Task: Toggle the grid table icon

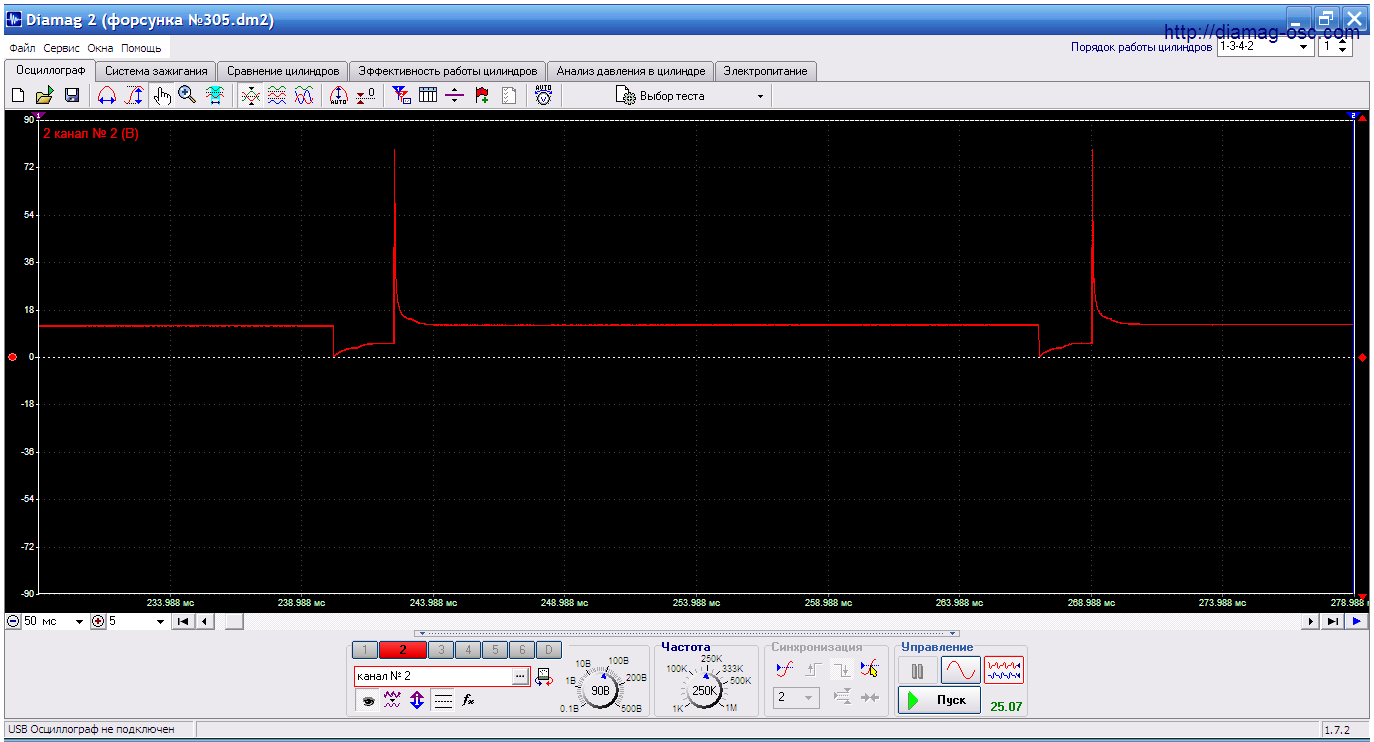Action: tap(428, 95)
